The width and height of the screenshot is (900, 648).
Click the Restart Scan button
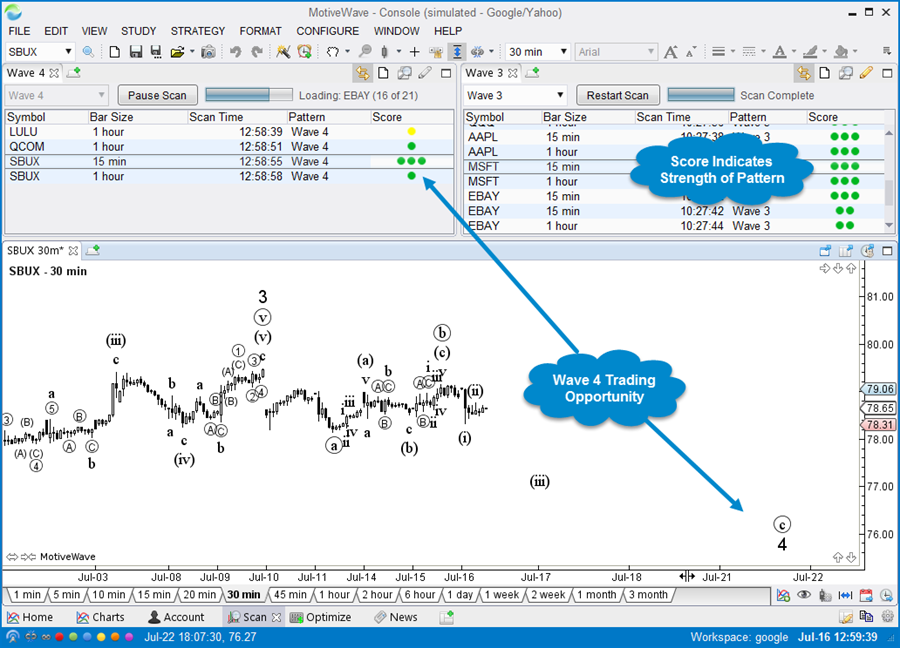618,95
